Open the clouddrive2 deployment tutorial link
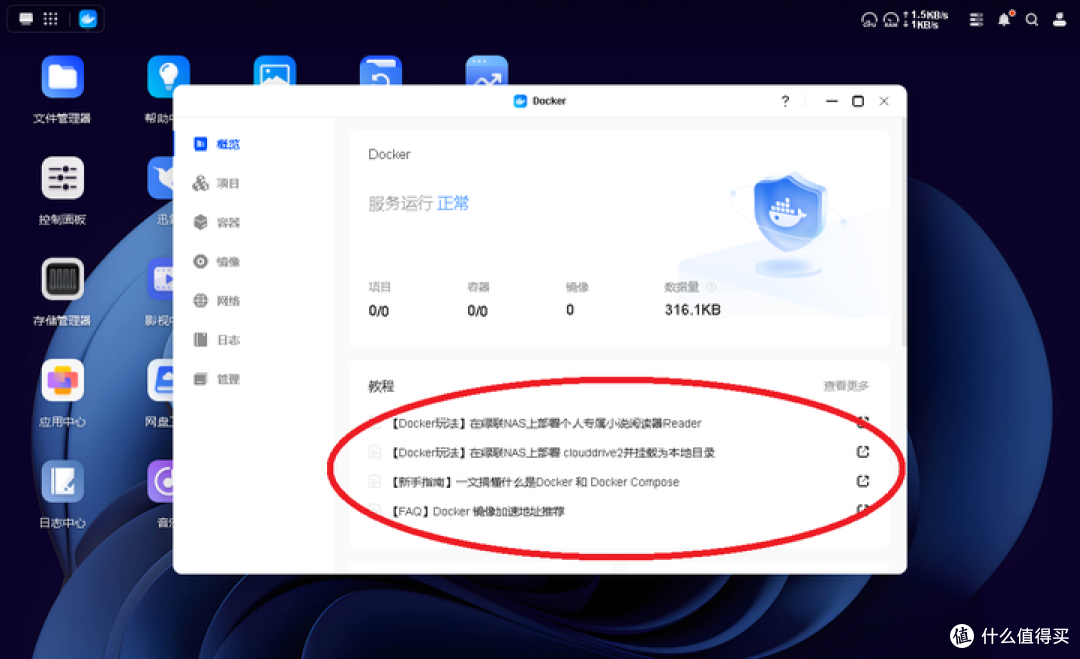1080x659 pixels. click(x=552, y=452)
